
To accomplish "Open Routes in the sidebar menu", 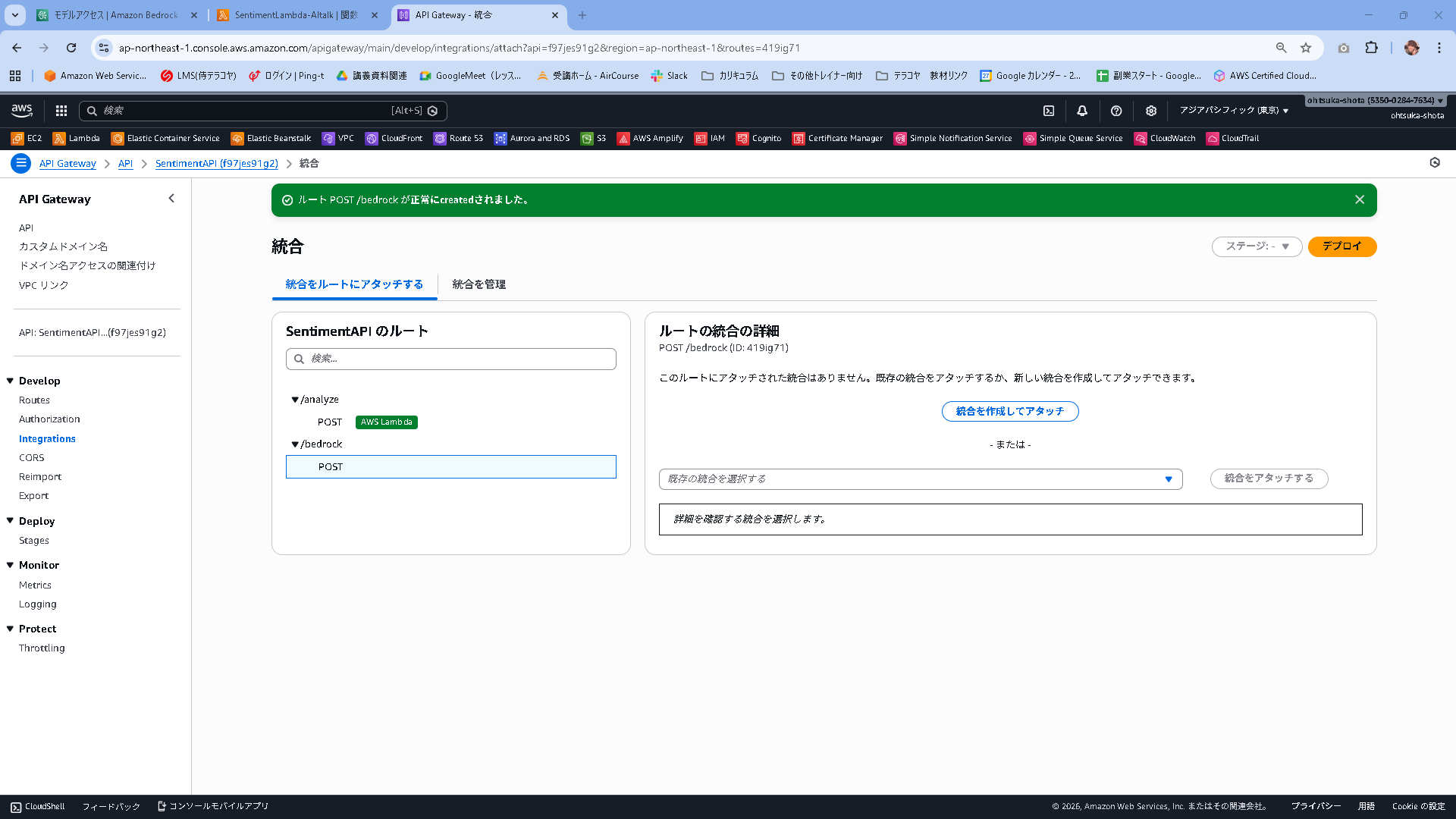I will [34, 400].
